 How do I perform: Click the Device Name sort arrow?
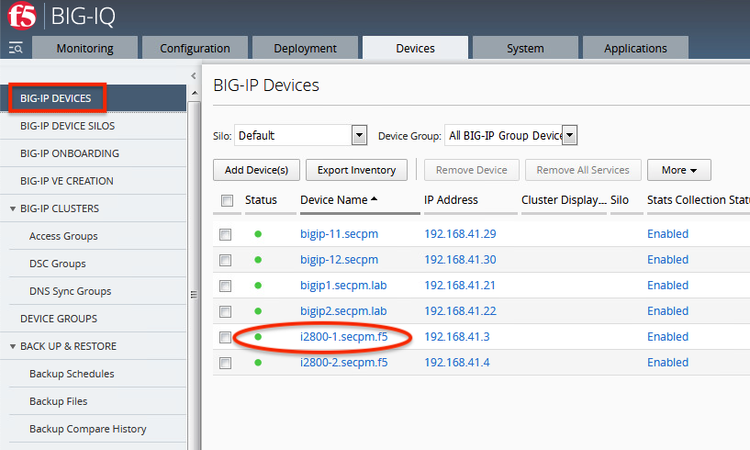click(x=374, y=200)
